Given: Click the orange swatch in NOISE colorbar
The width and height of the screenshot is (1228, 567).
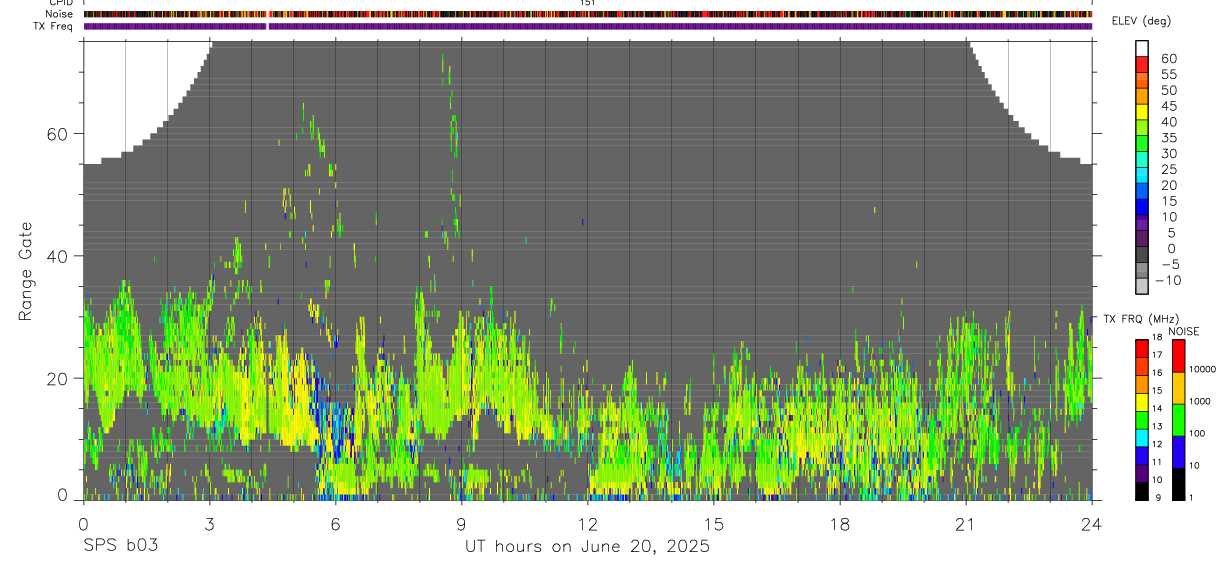Looking at the screenshot, I should point(1179,388).
